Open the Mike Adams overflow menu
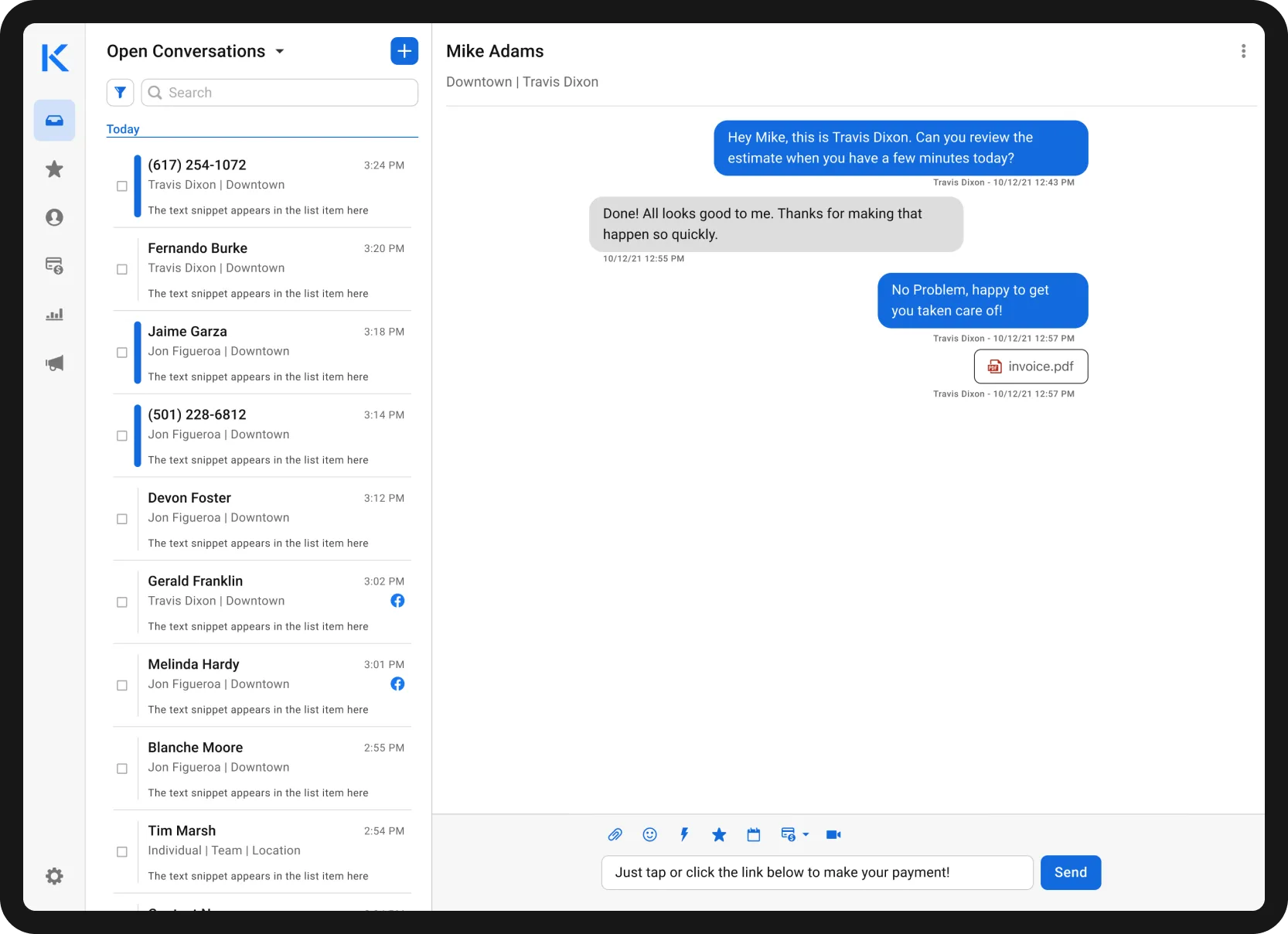 [x=1243, y=51]
